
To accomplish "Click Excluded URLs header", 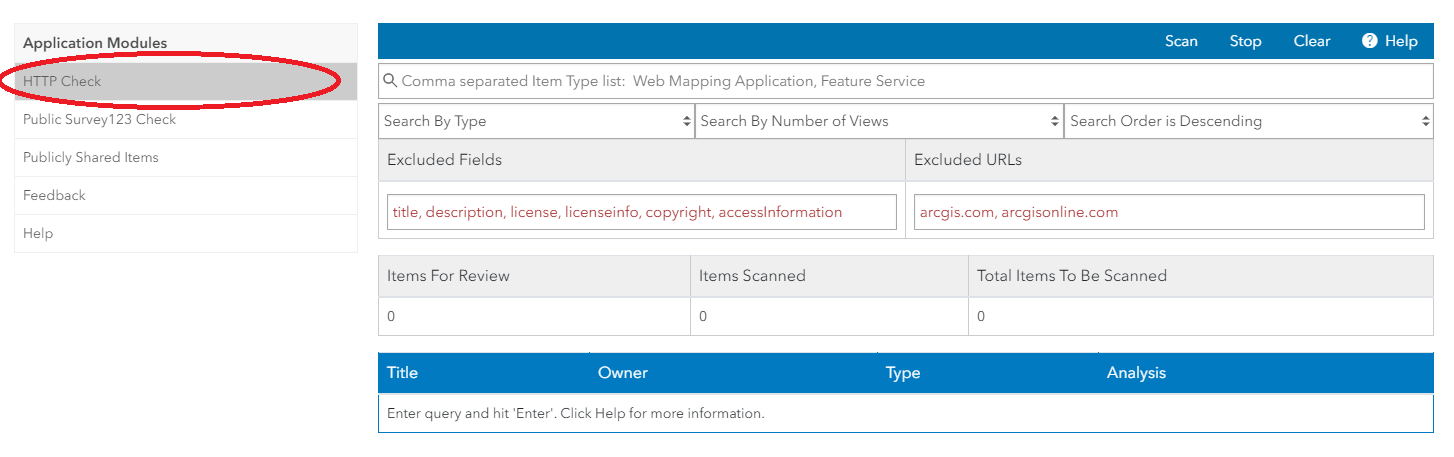I will (968, 160).
